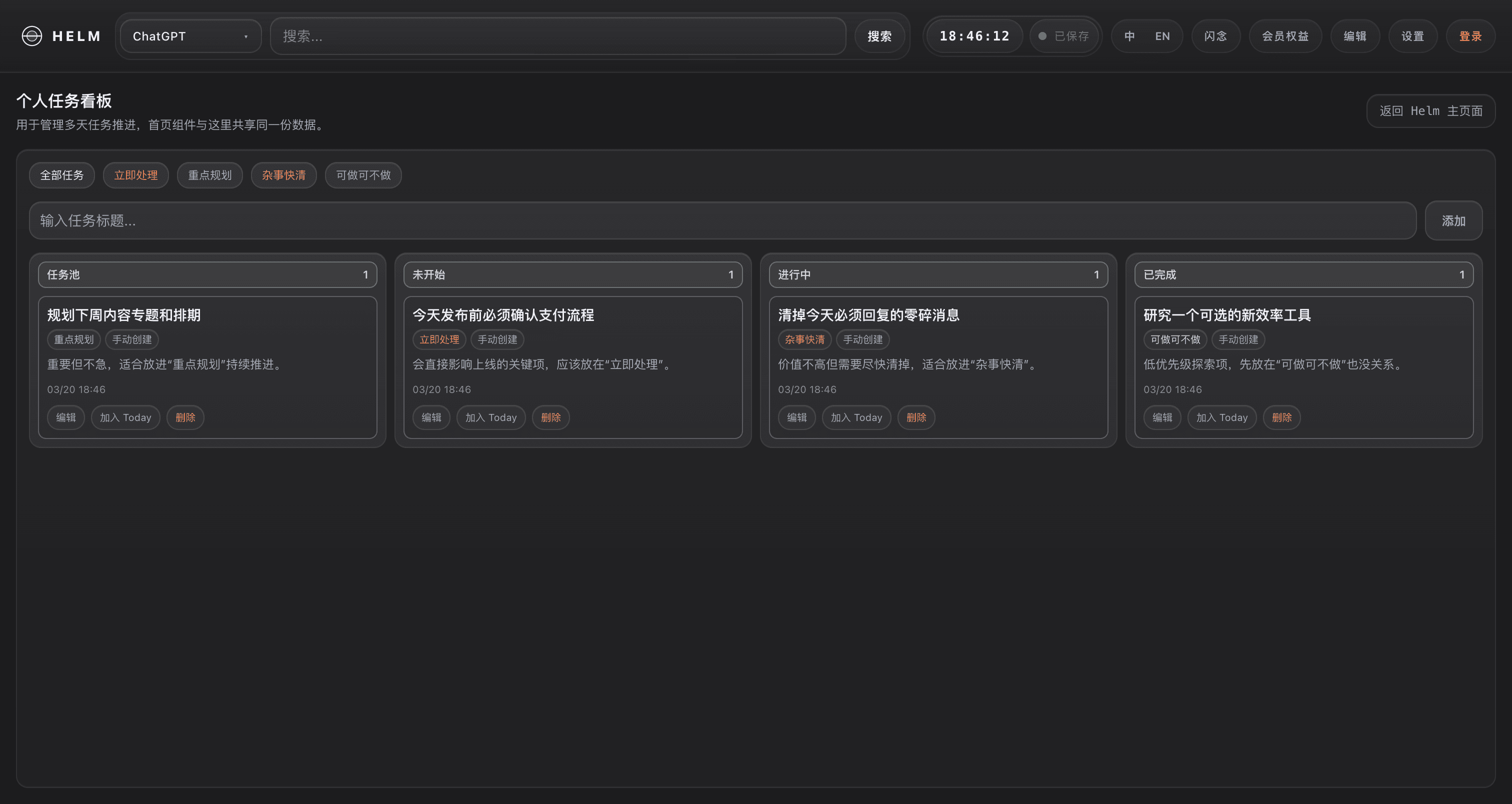Image resolution: width=1512 pixels, height=804 pixels.
Task: Click the Helm logo icon
Action: click(32, 36)
